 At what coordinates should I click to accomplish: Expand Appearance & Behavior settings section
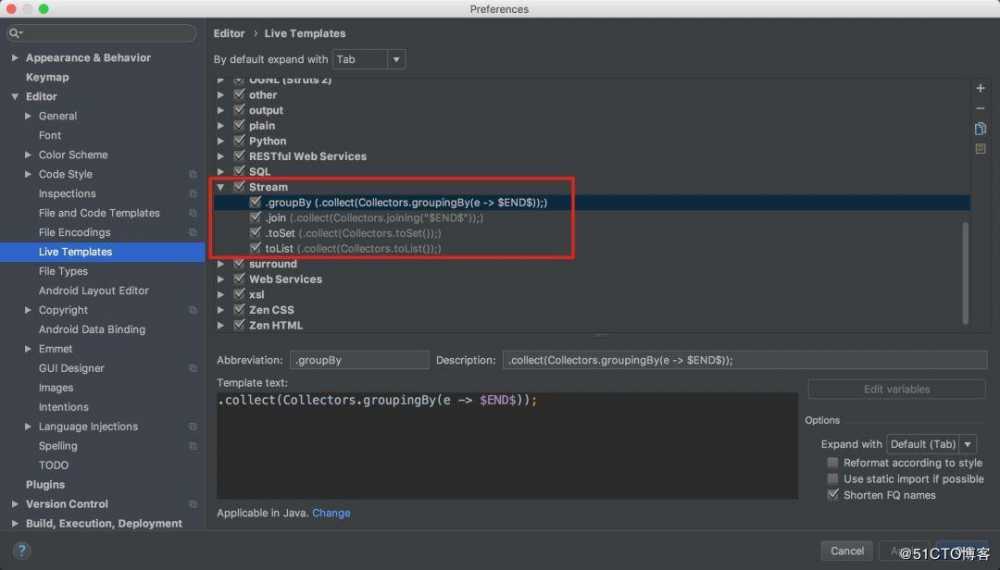(x=15, y=57)
